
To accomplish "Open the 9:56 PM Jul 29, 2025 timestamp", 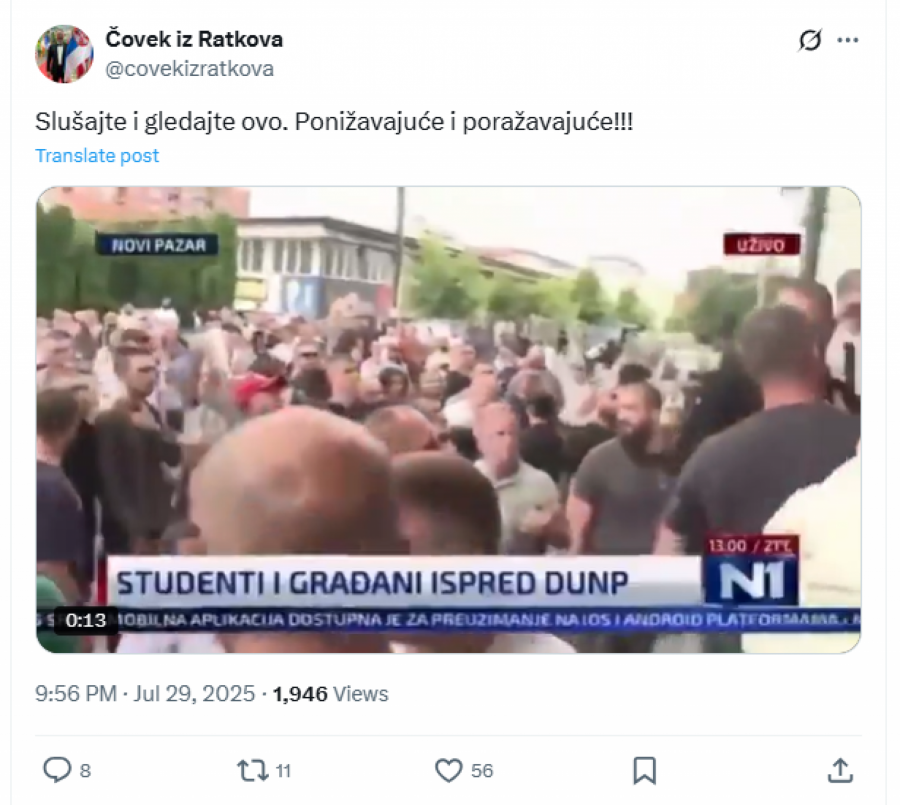I will click(x=145, y=694).
